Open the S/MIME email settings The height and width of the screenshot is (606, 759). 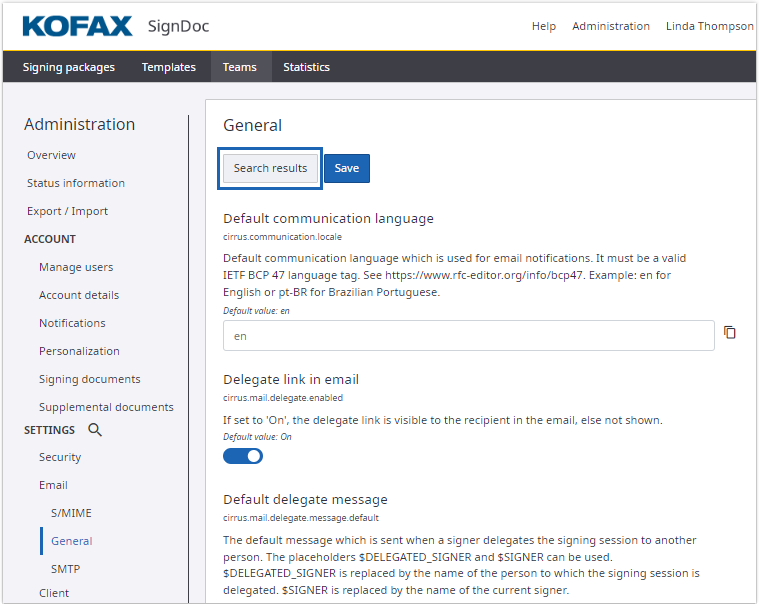coord(71,513)
